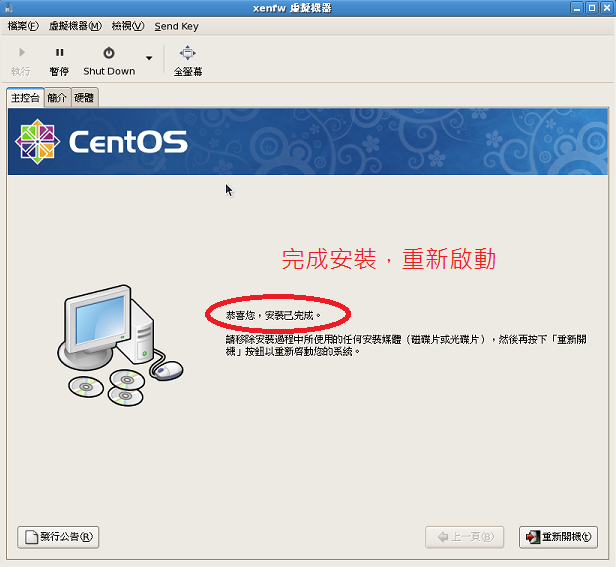The width and height of the screenshot is (616, 567).
Task: Click the window menu icon in title bar
Action: tap(8, 7)
